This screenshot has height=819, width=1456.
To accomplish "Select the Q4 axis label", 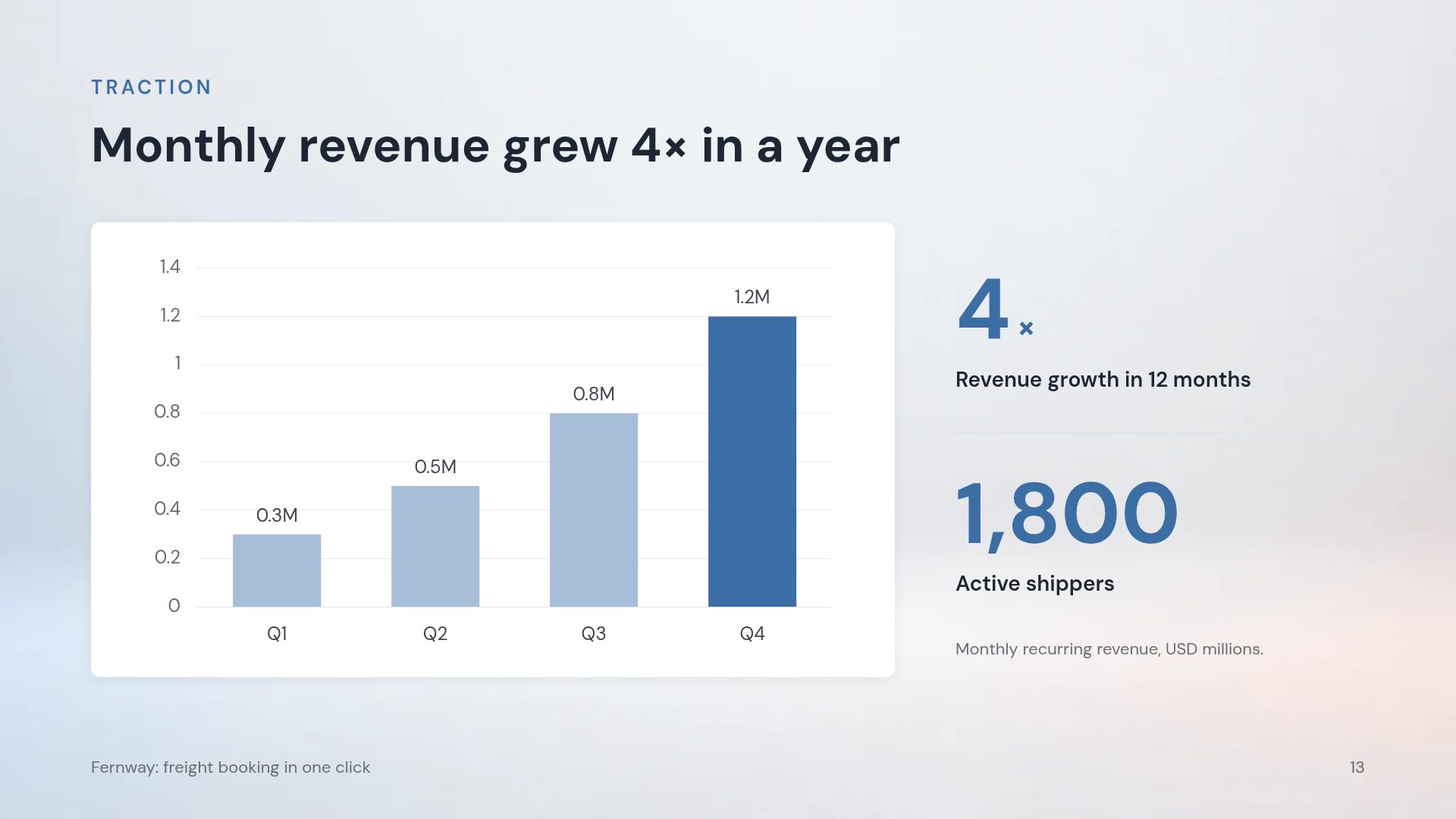I will pos(752,633).
